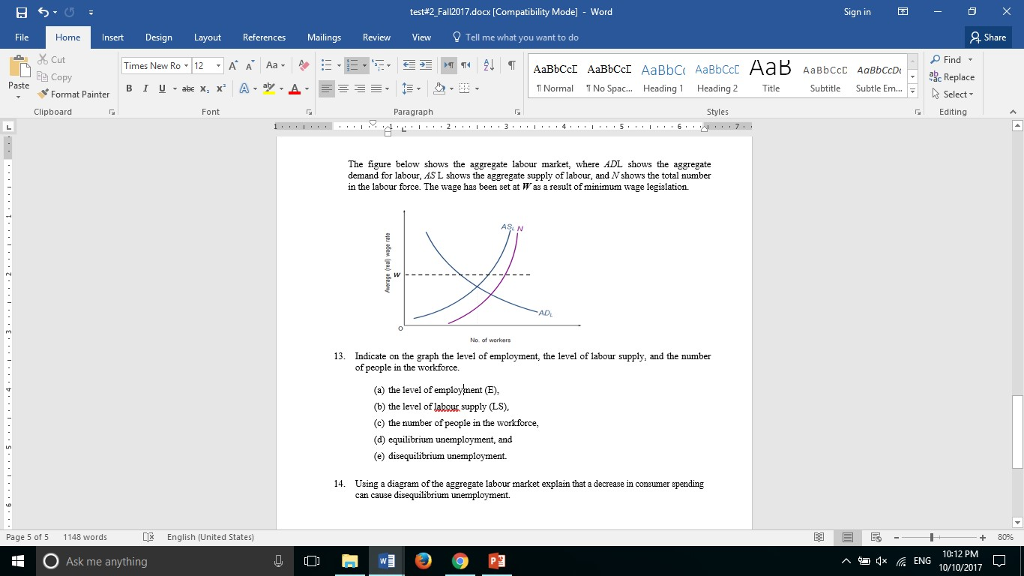The image size is (1024, 576).
Task: Toggle show paragraph marks (pilcrow)
Action: tap(512, 66)
